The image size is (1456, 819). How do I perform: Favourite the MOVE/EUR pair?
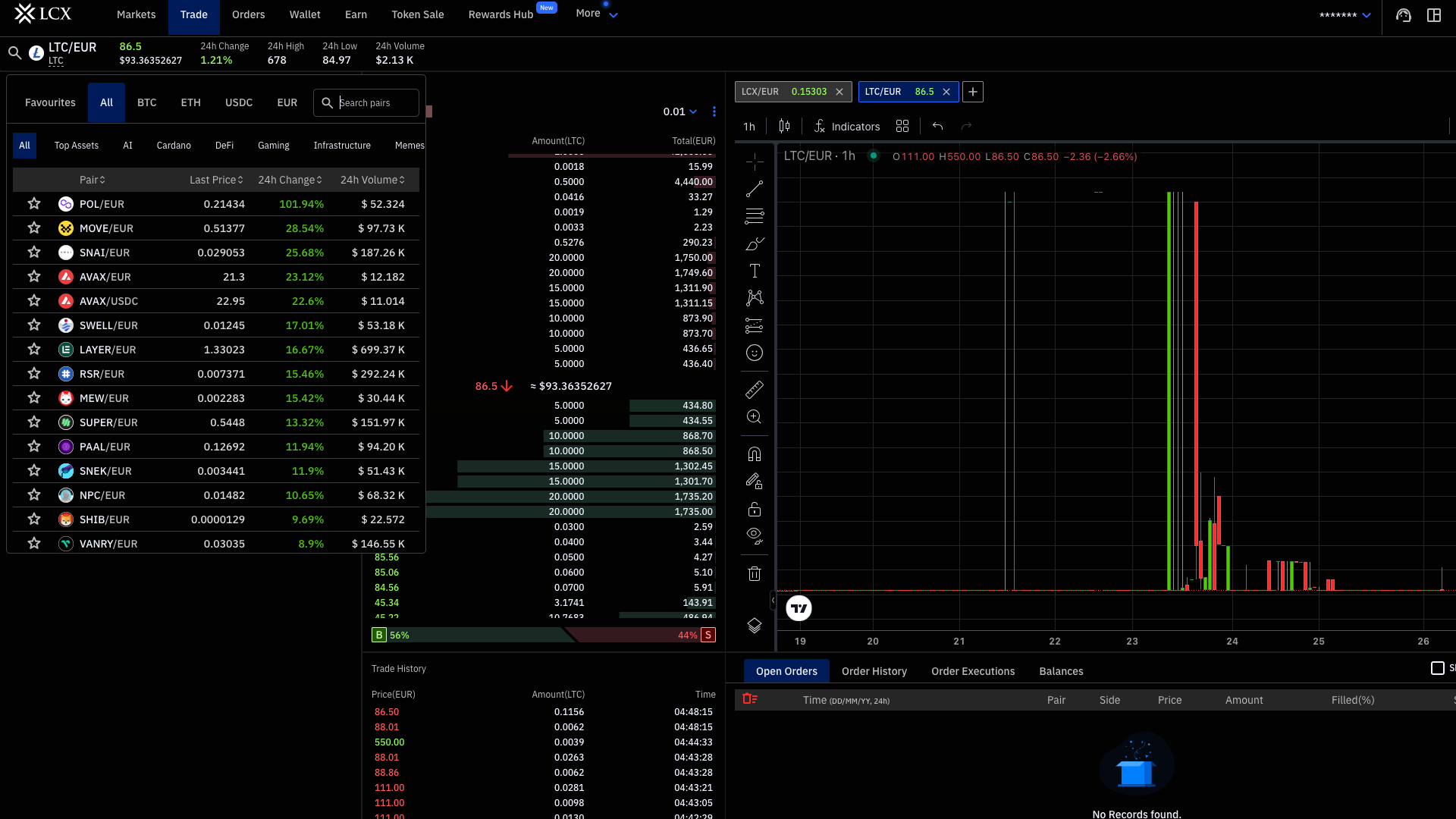coord(34,228)
